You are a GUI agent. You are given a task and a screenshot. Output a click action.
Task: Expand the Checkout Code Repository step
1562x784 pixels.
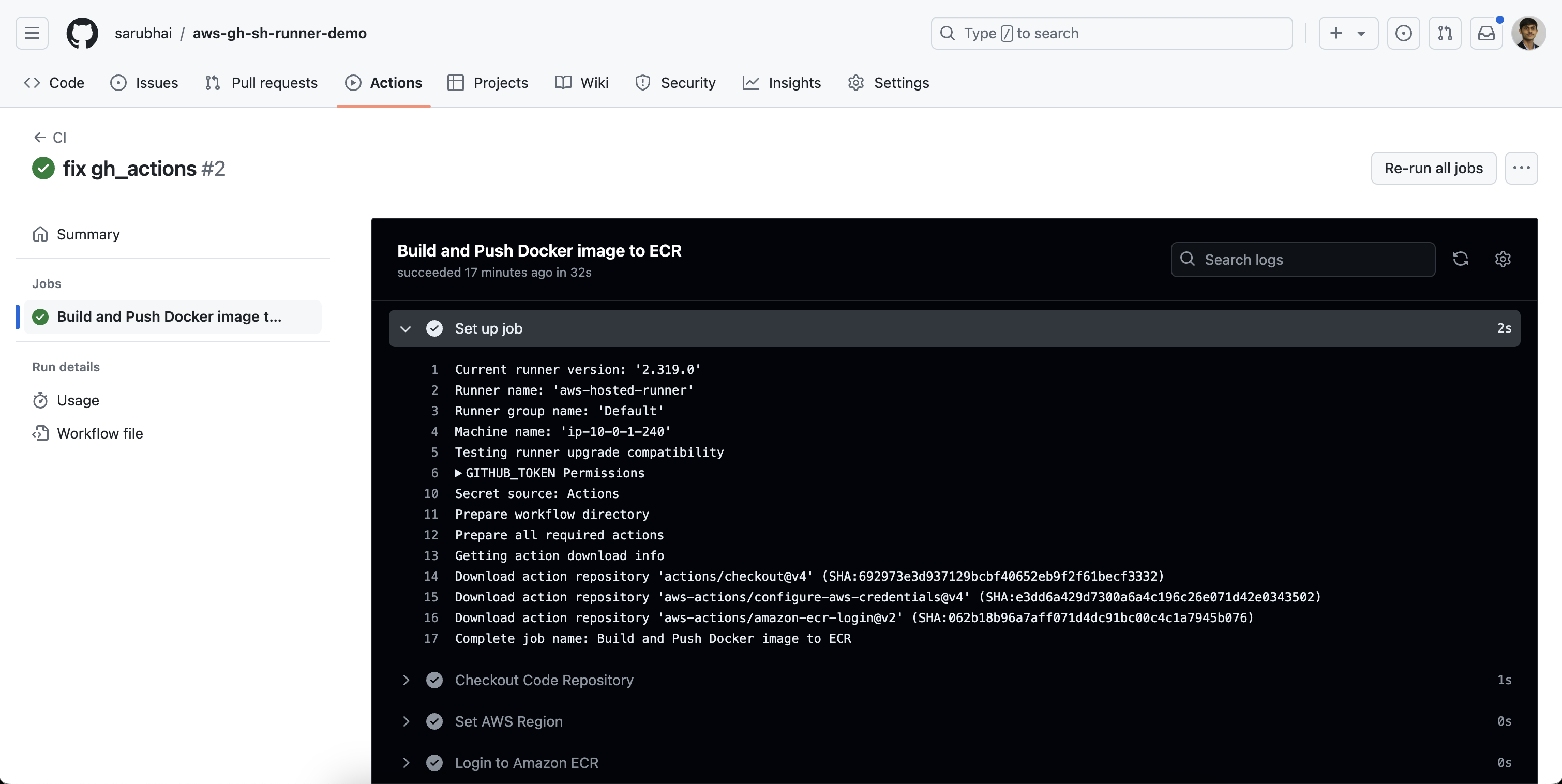(x=405, y=680)
